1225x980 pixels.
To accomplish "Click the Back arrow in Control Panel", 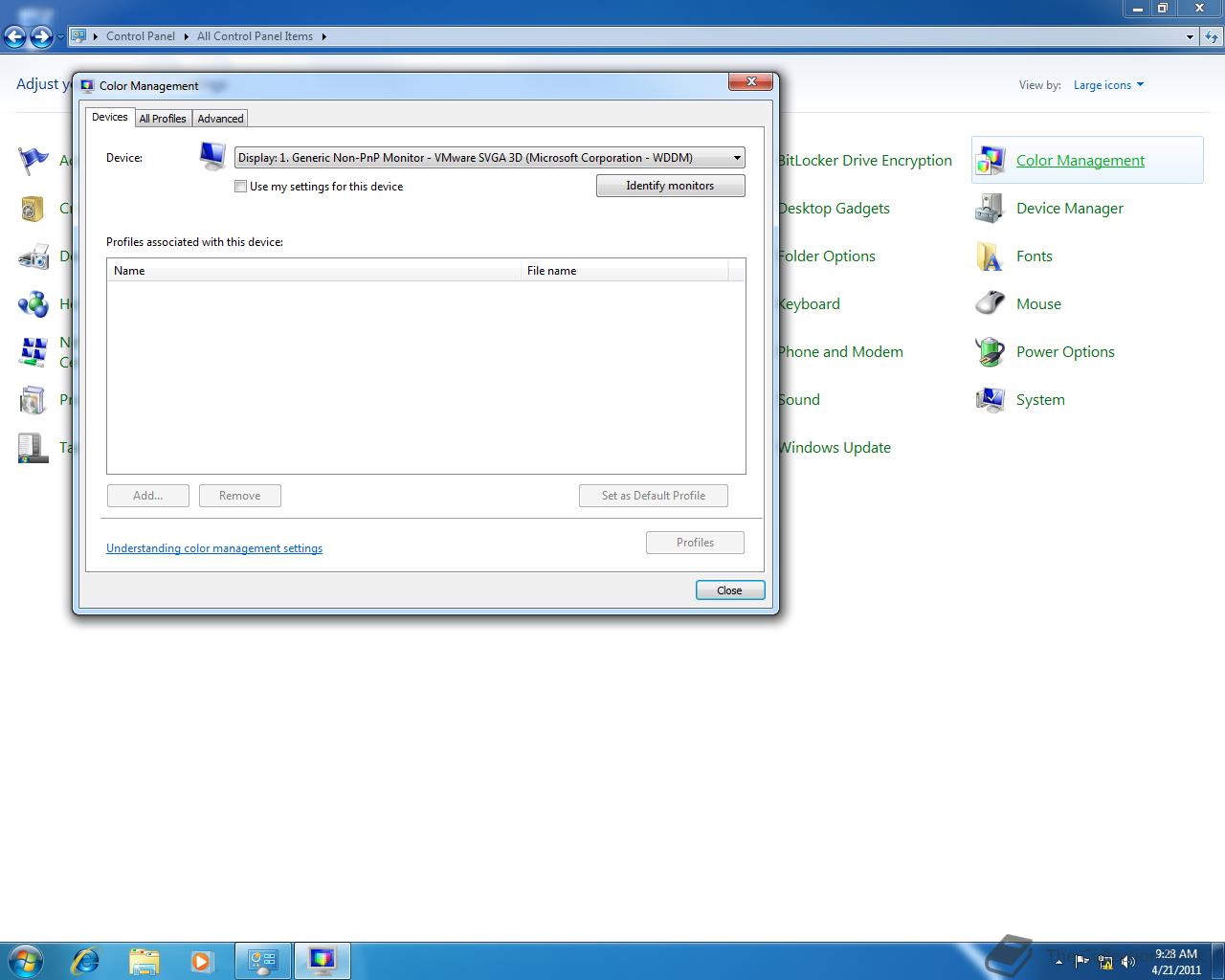I will click(15, 37).
